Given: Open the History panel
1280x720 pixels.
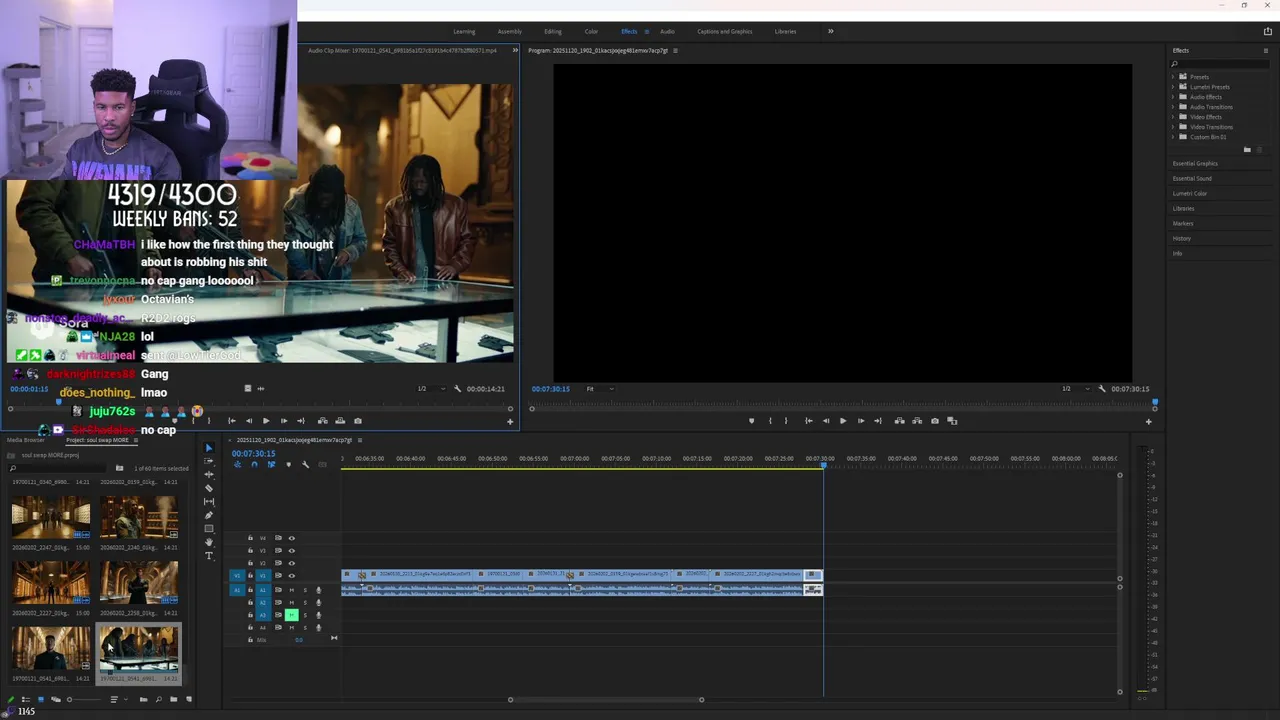Looking at the screenshot, I should pyautogui.click(x=1182, y=238).
